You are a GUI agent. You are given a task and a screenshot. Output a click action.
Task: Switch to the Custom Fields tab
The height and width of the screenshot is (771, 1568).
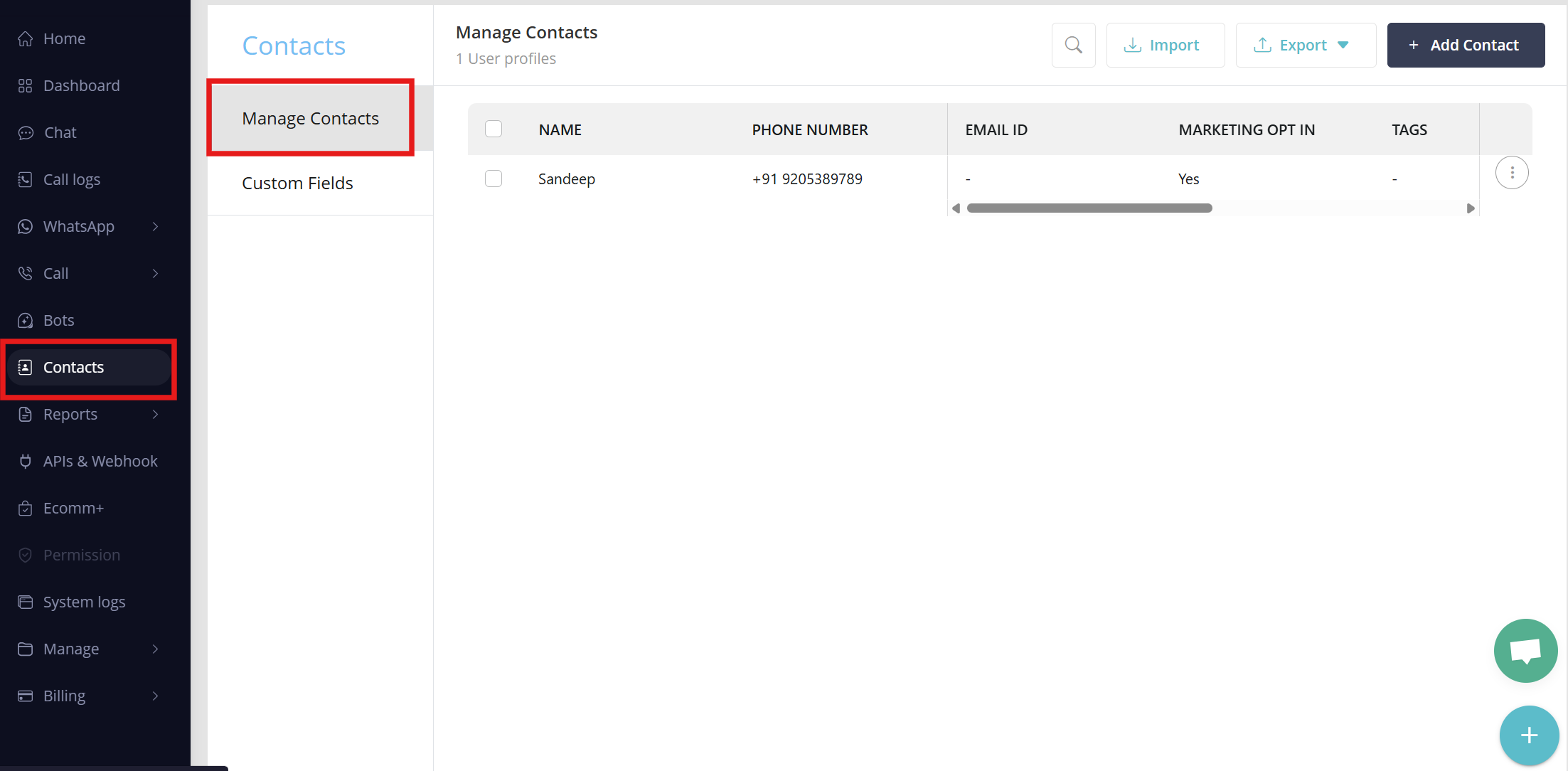click(x=297, y=183)
